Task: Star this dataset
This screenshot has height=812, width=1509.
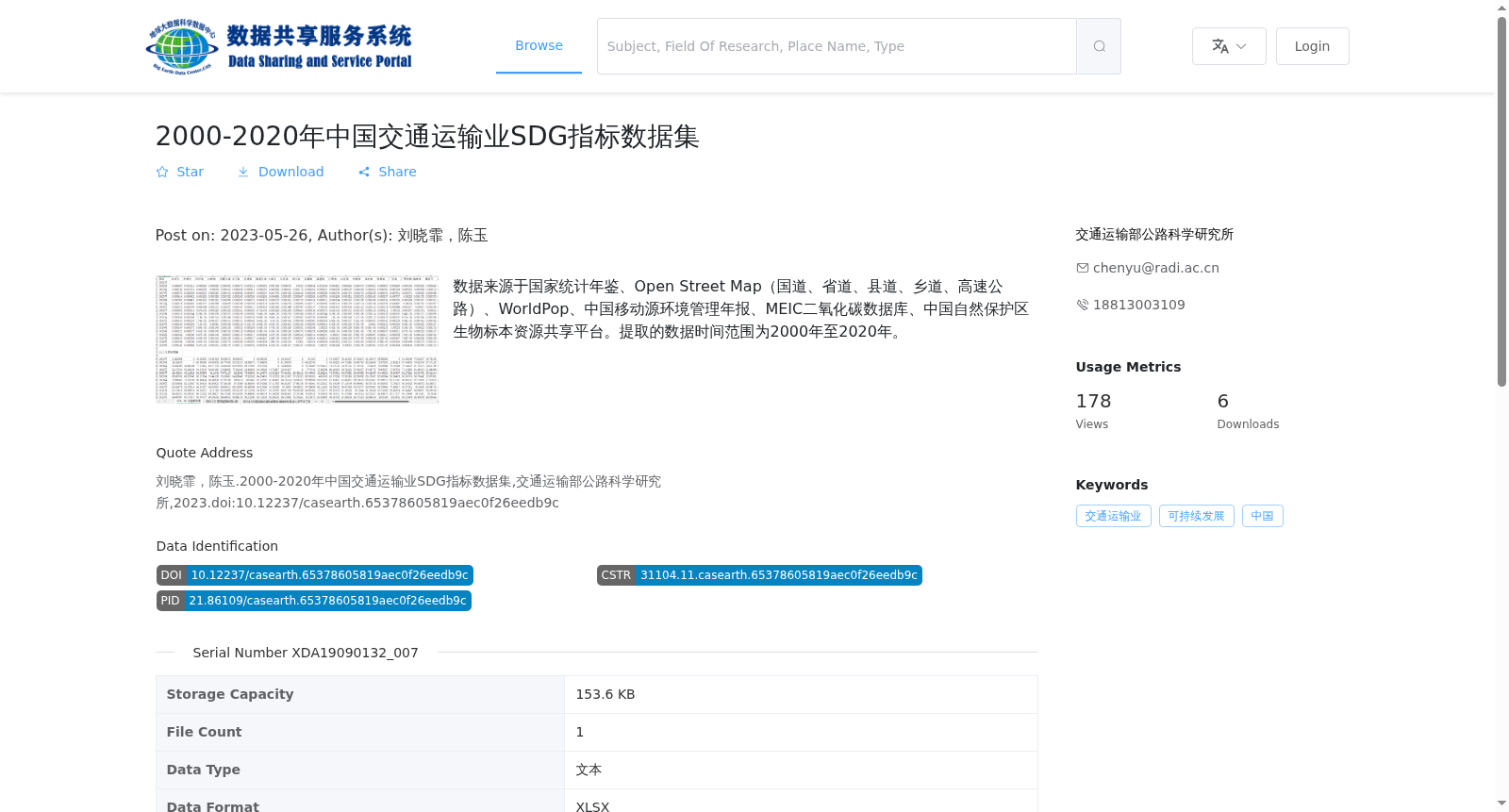Action: pyautogui.click(x=179, y=172)
